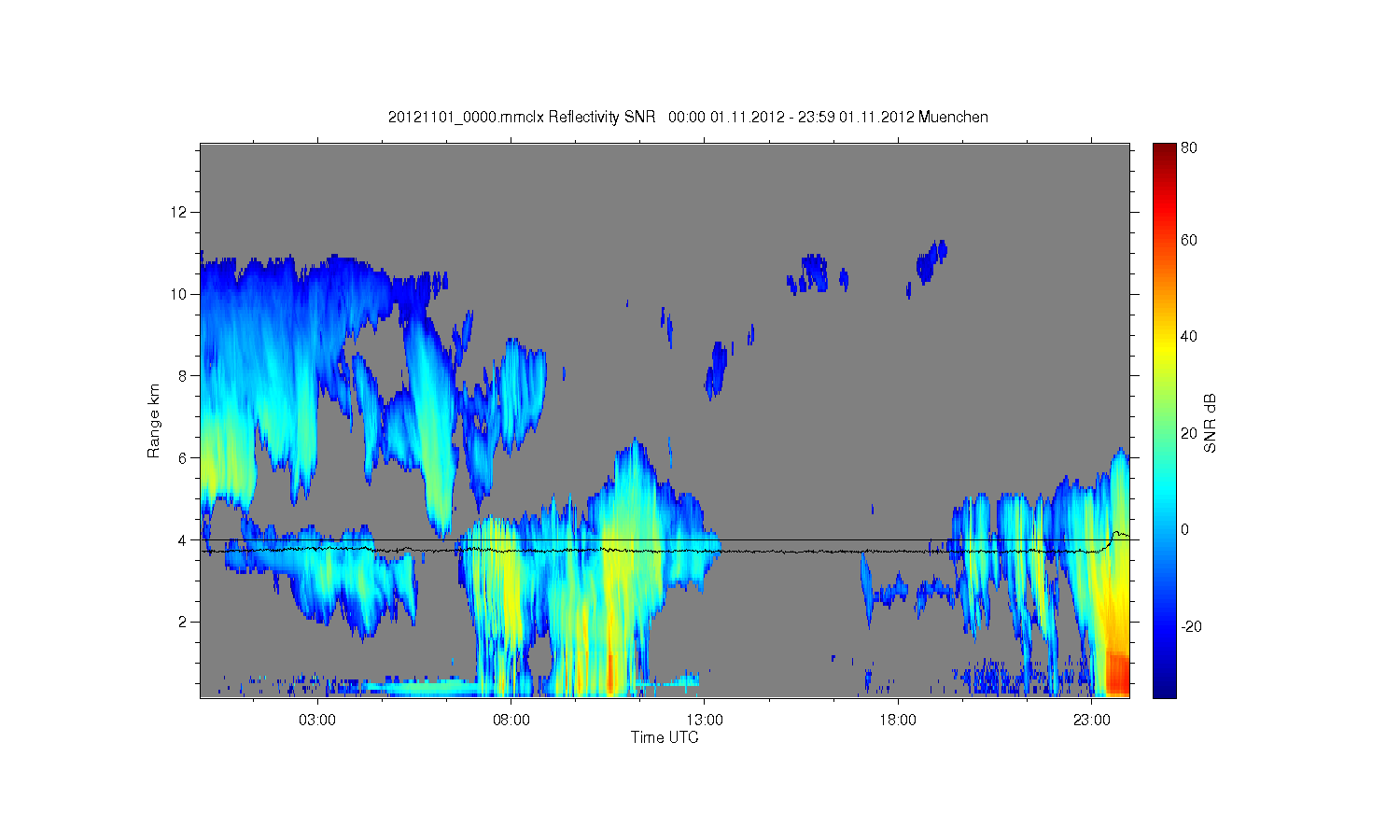The height and width of the screenshot is (840, 1400).
Task: Select the 13:00 time tick label
Action: tap(705, 721)
